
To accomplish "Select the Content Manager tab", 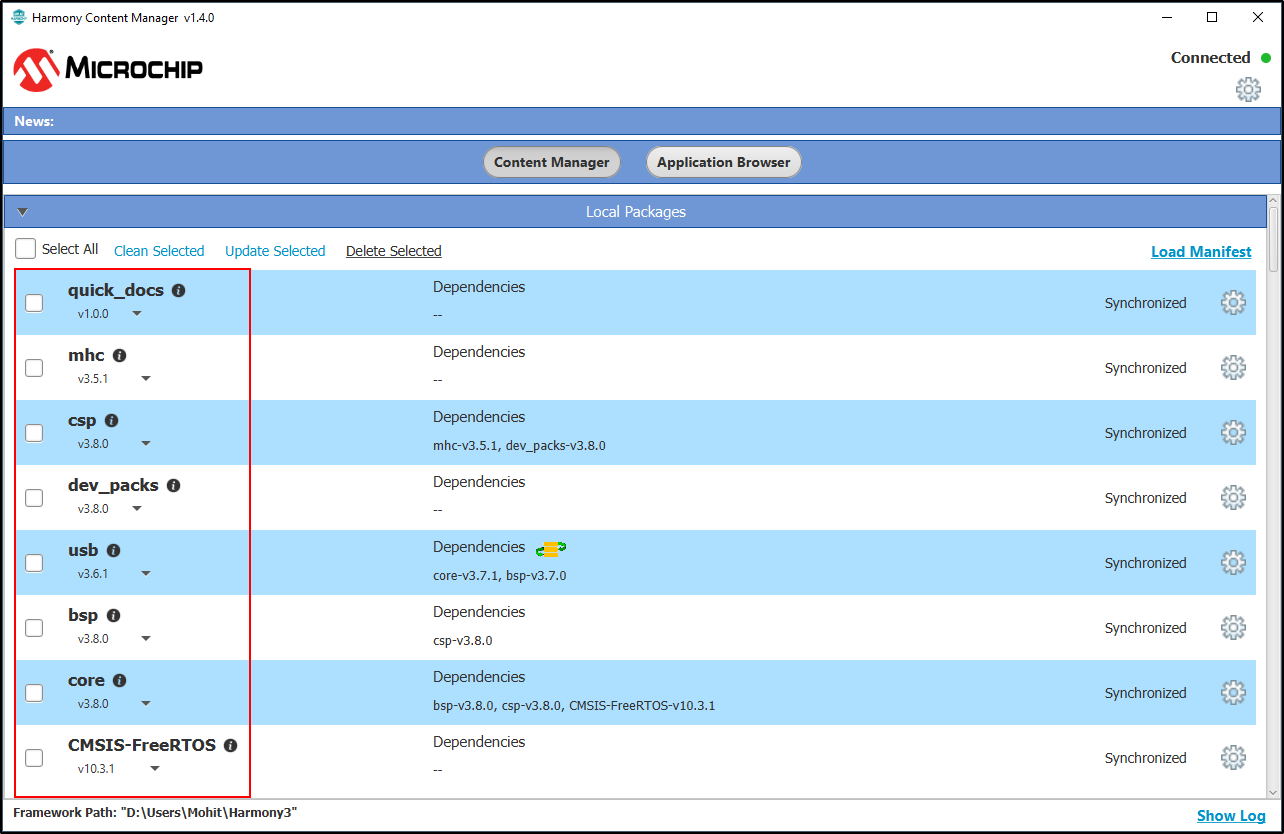I will (551, 162).
